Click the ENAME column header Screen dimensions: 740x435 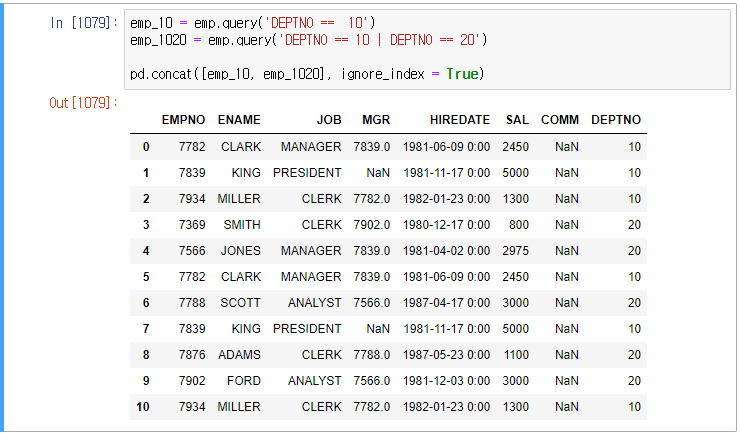(x=239, y=120)
